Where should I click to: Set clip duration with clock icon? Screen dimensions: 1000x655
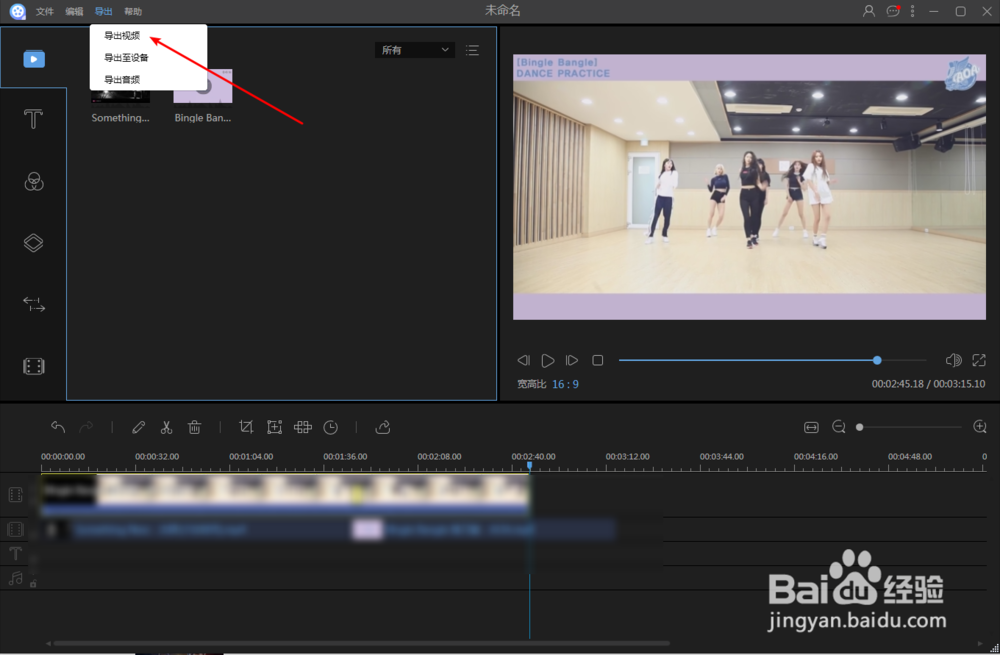tap(330, 427)
